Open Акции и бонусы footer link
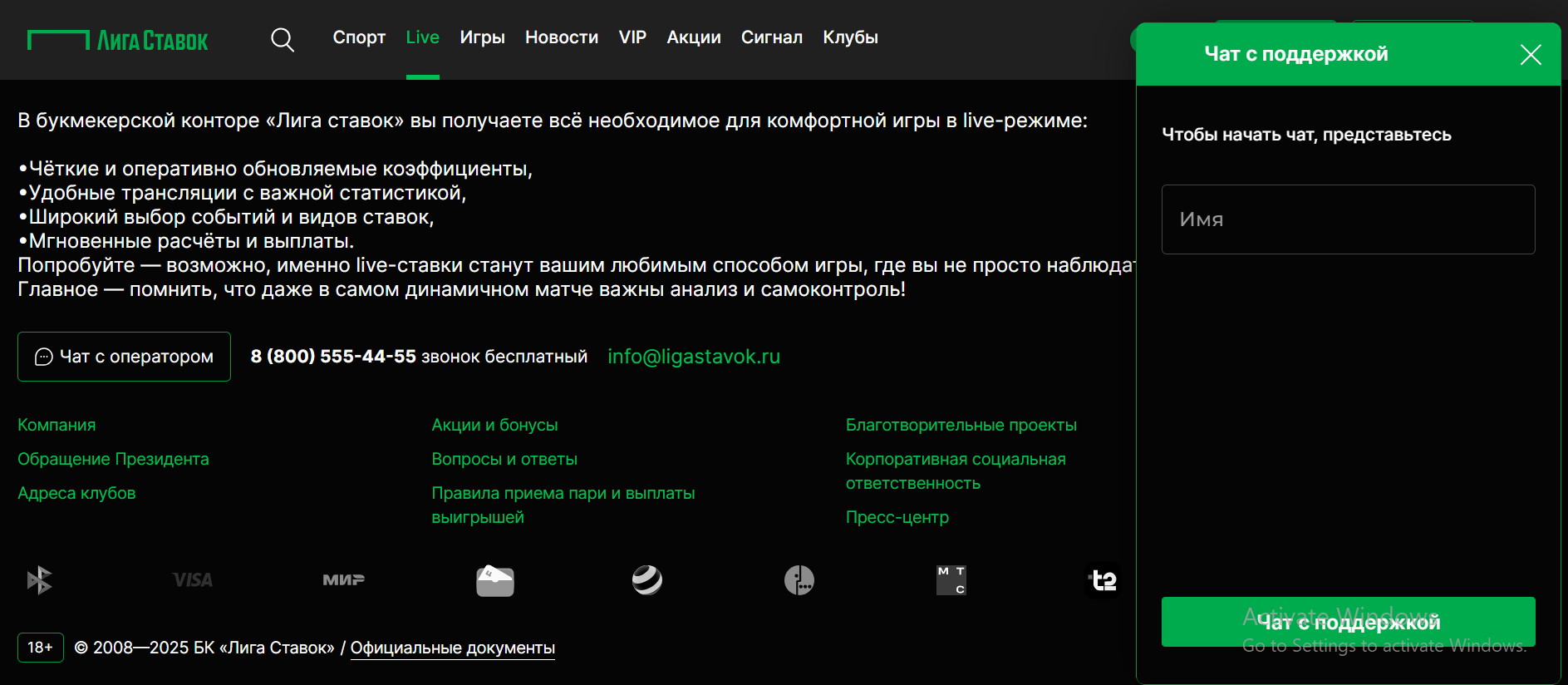 [494, 425]
